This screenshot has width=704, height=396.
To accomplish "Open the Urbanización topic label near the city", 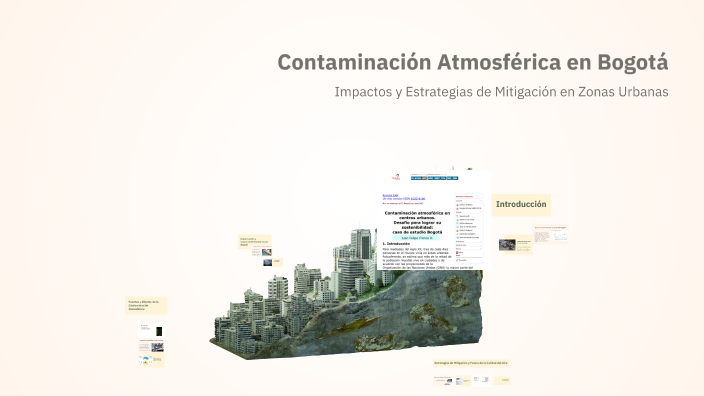I will point(255,242).
